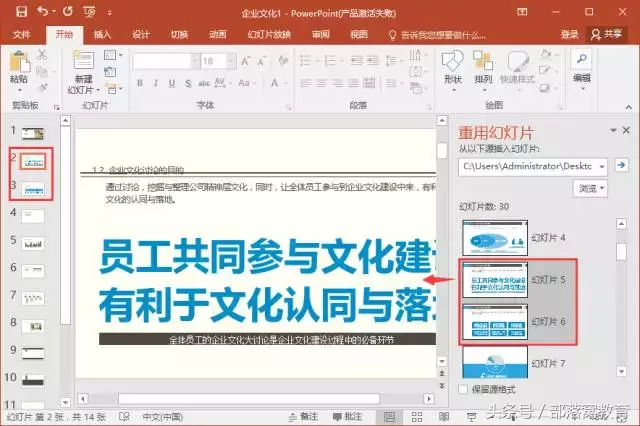Select slide 5 thumbnail in the slide panel
Viewport: 640px width, 426px height.
coord(33,244)
